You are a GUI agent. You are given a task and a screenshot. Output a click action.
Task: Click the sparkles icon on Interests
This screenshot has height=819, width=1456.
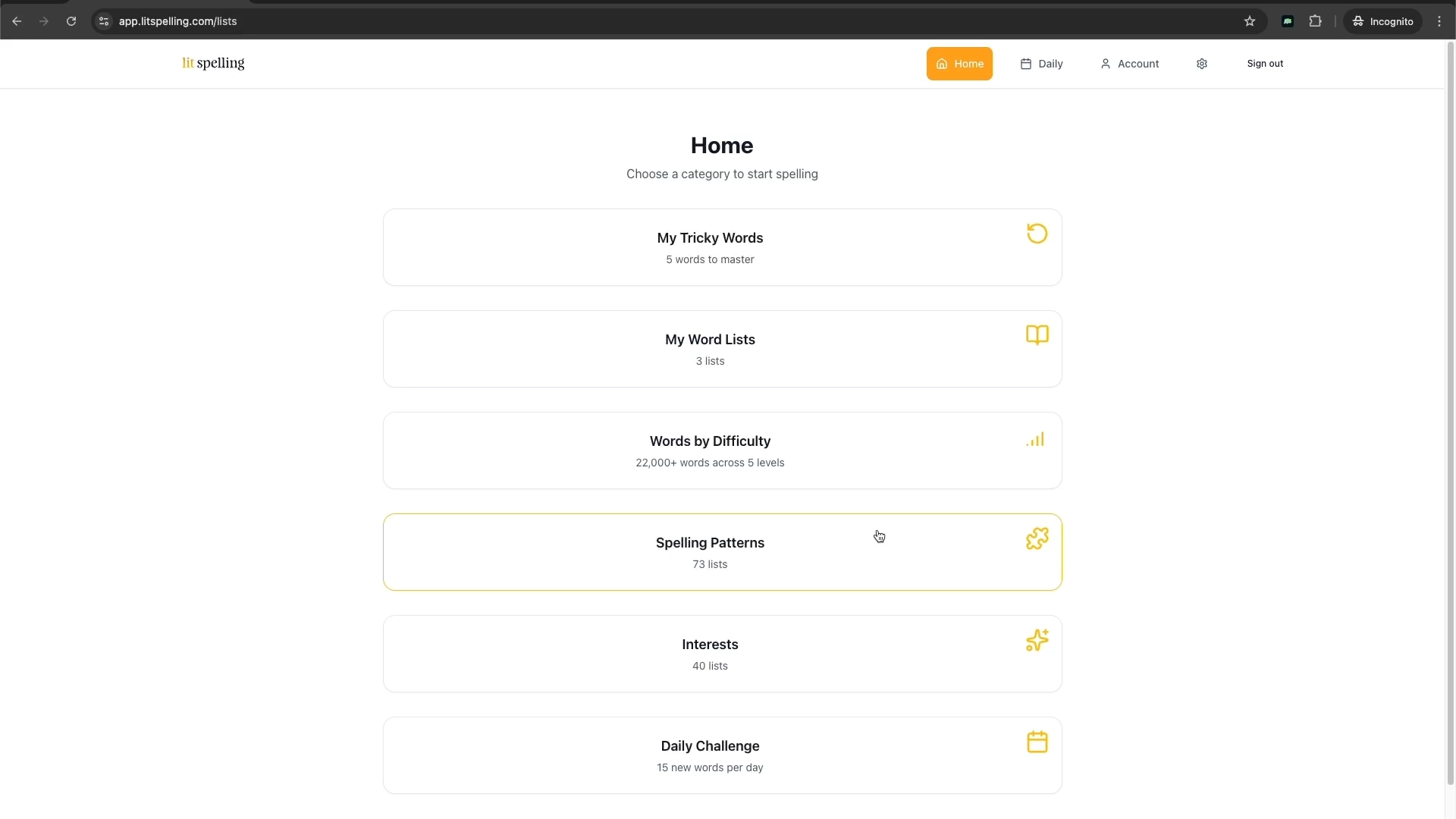pyautogui.click(x=1037, y=640)
